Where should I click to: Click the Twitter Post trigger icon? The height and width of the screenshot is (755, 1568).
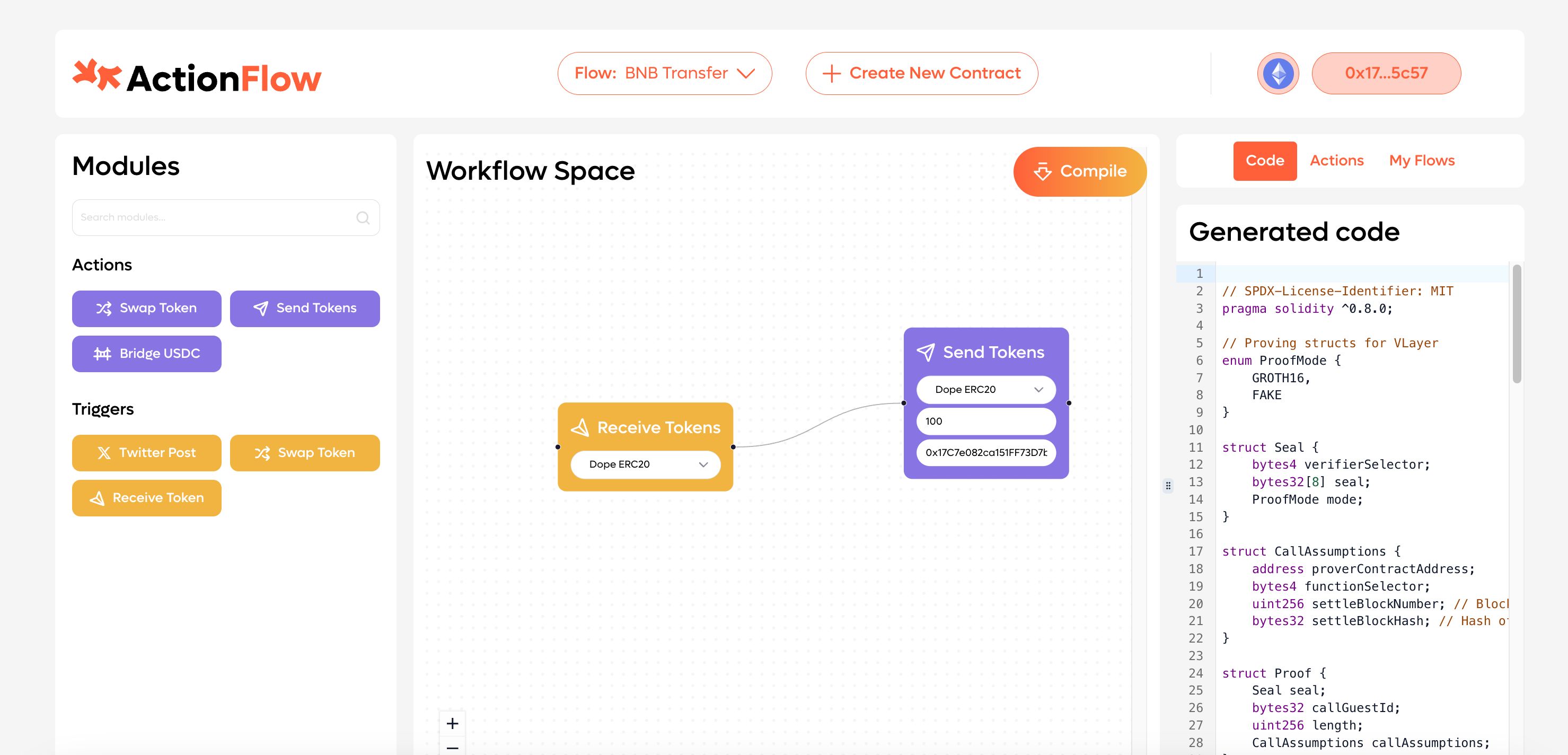(x=103, y=453)
